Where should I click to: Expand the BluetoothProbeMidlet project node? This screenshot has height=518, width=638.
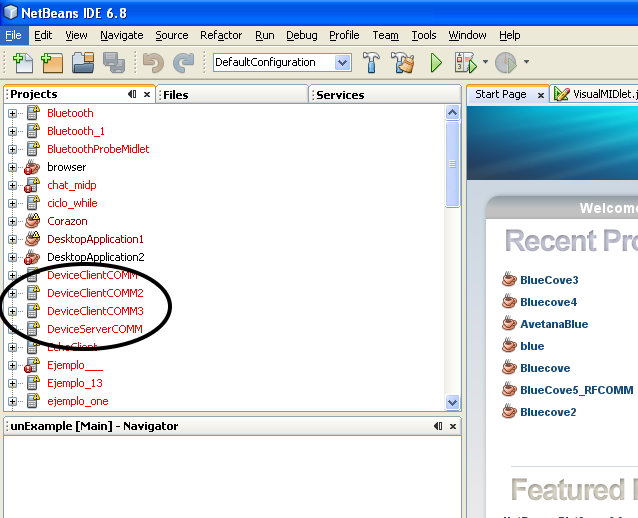pyautogui.click(x=12, y=149)
